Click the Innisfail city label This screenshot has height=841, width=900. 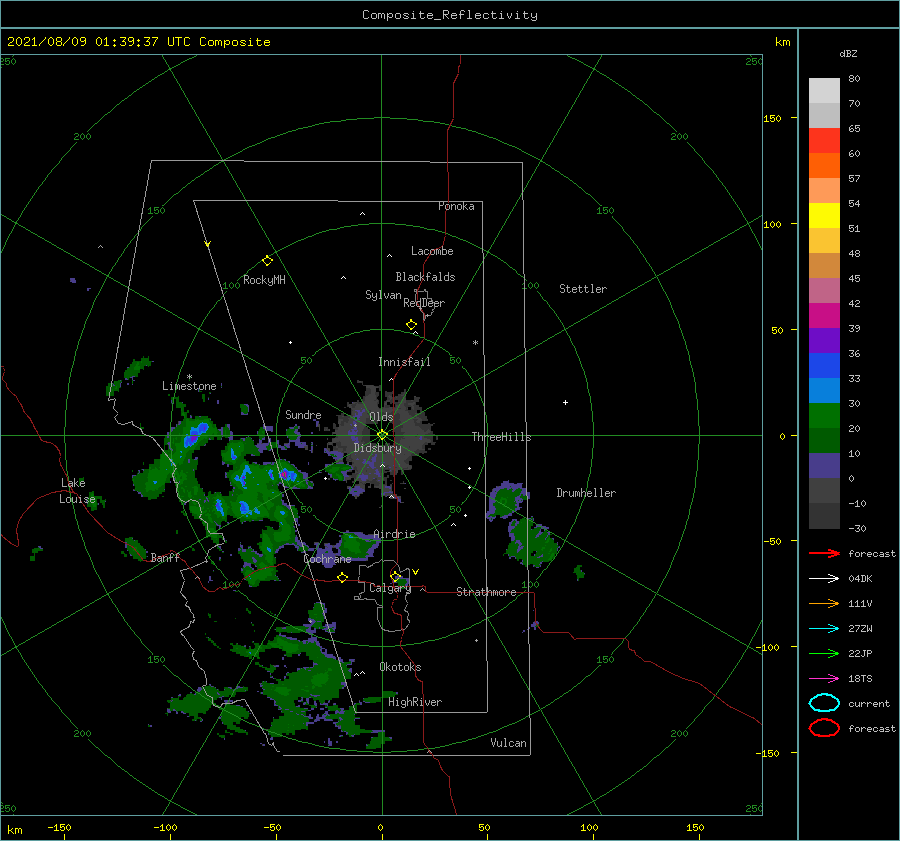click(404, 362)
